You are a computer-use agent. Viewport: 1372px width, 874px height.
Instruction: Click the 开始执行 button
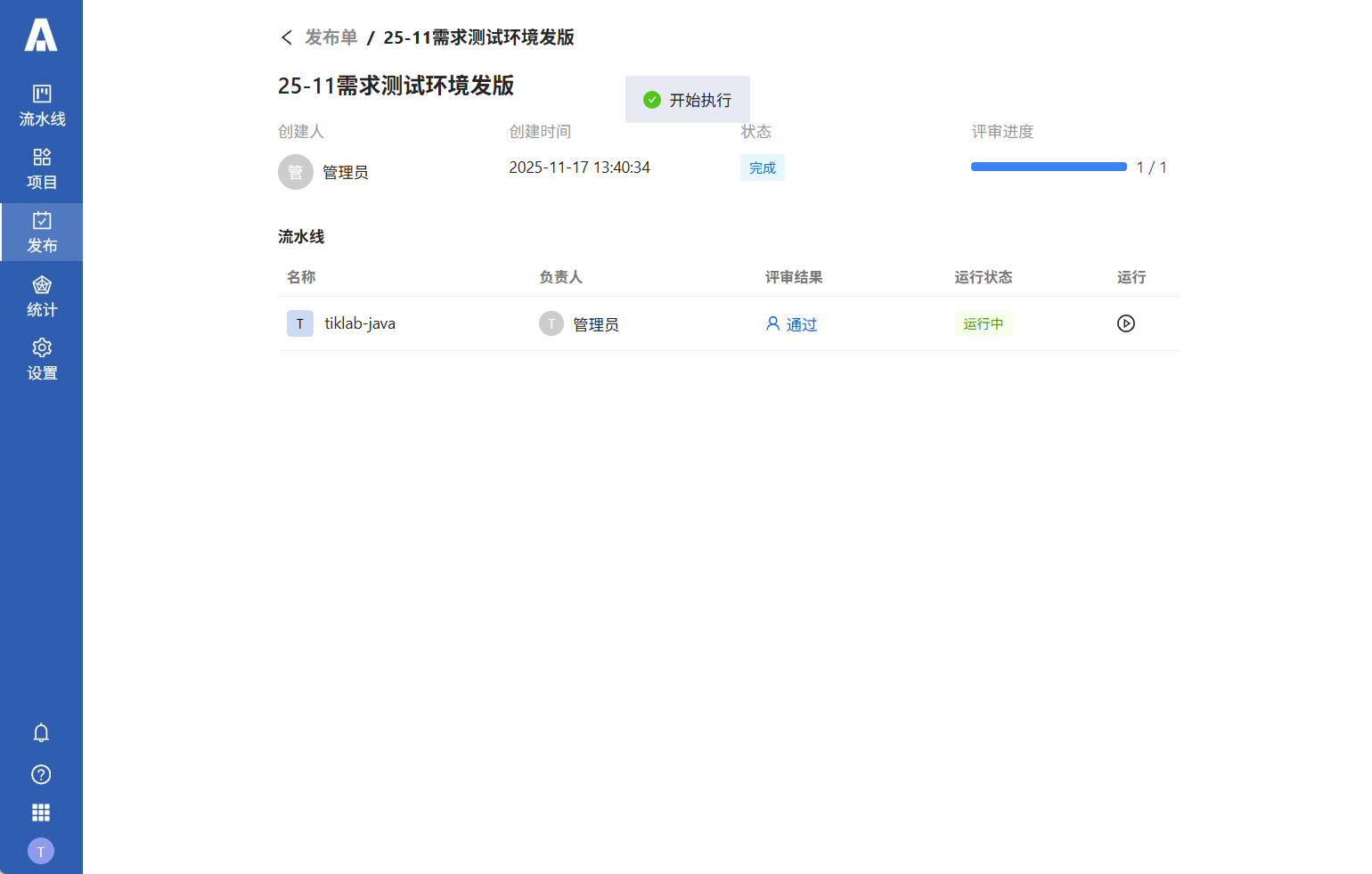pyautogui.click(x=687, y=99)
